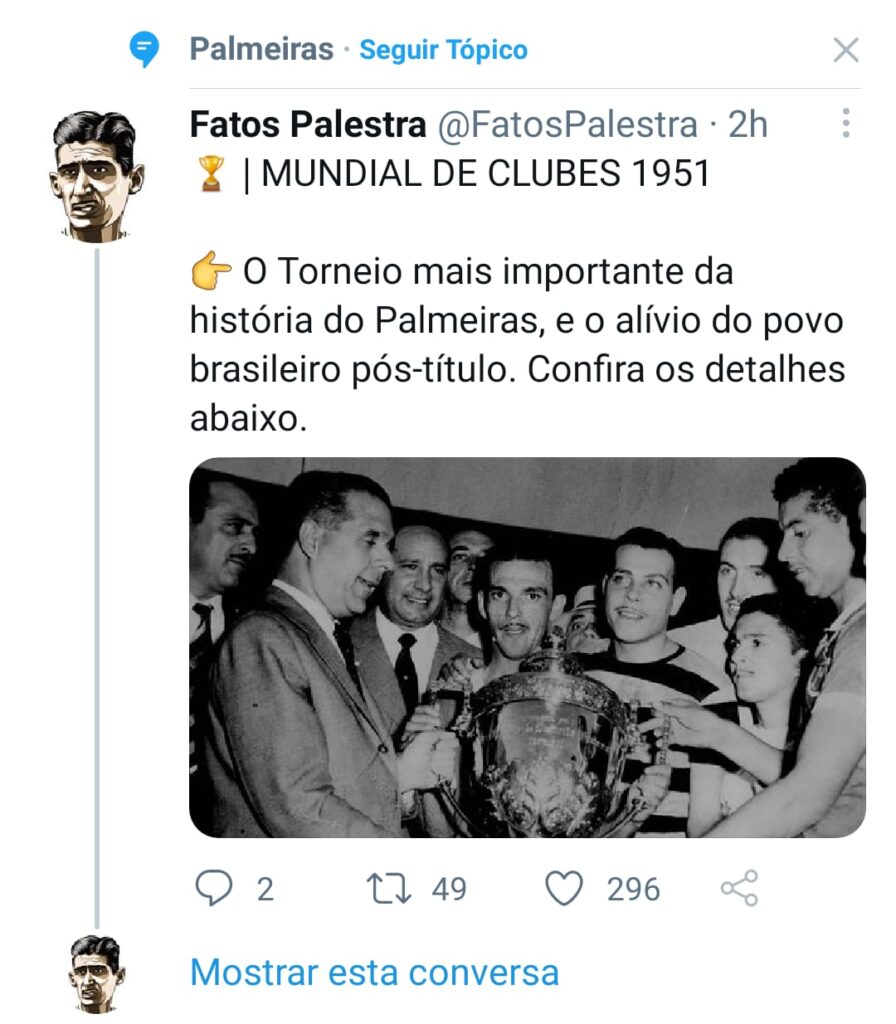Click the blue Palmeiras topic icon

[x=145, y=49]
